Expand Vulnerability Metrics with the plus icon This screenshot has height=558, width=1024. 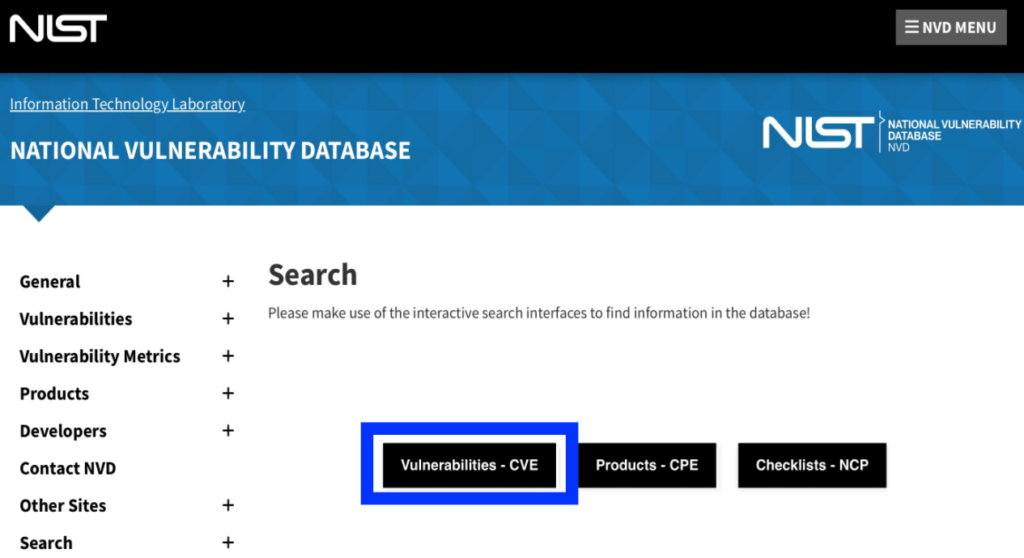(228, 356)
